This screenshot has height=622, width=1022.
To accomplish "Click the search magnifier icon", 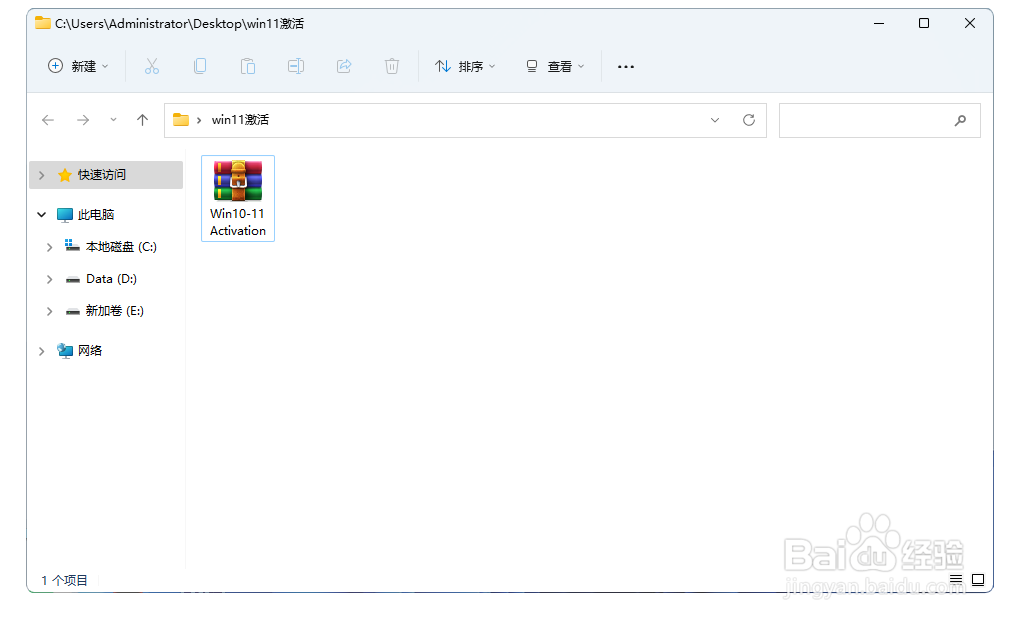I will click(x=960, y=120).
